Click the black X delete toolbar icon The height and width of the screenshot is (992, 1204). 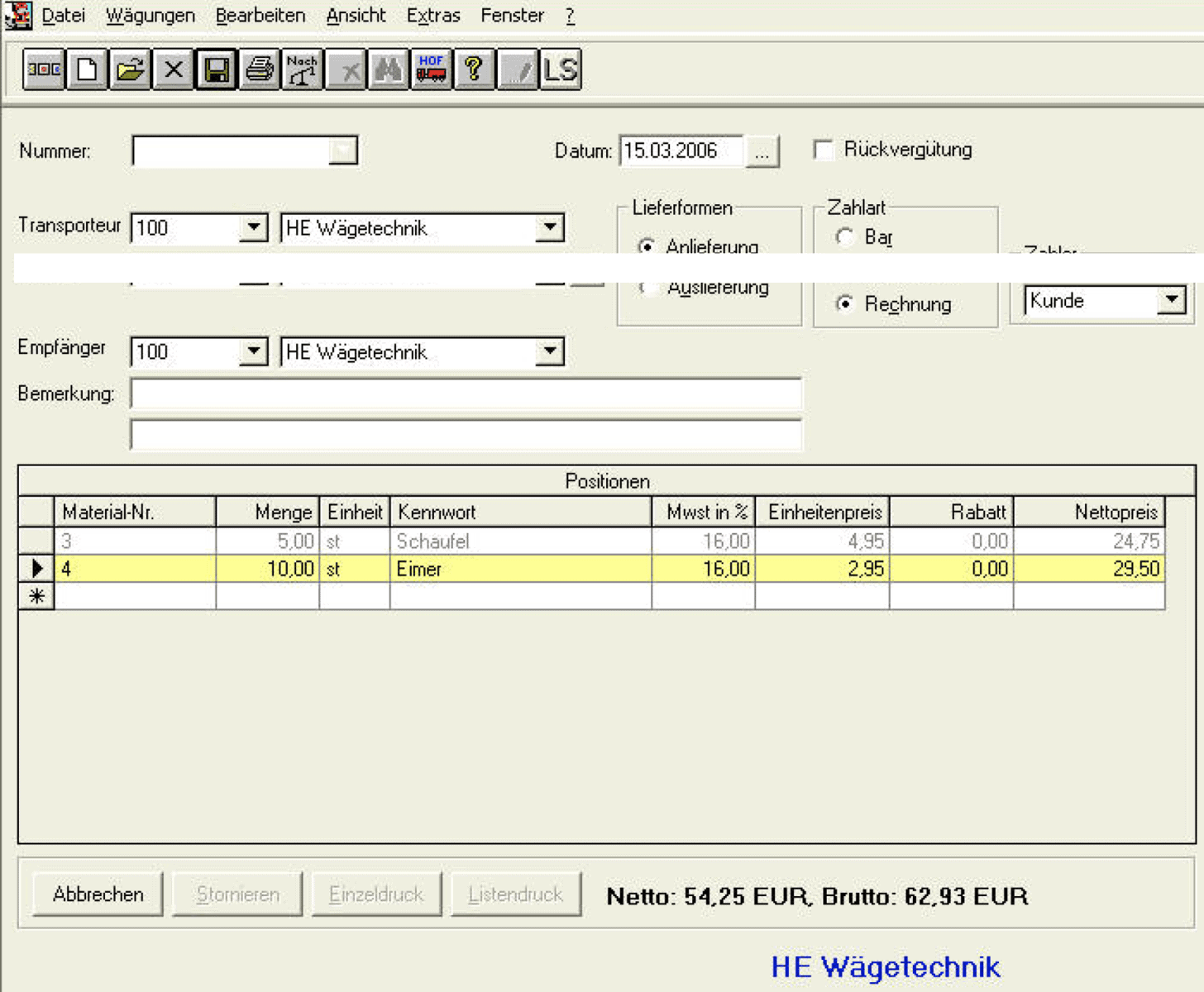click(x=173, y=69)
